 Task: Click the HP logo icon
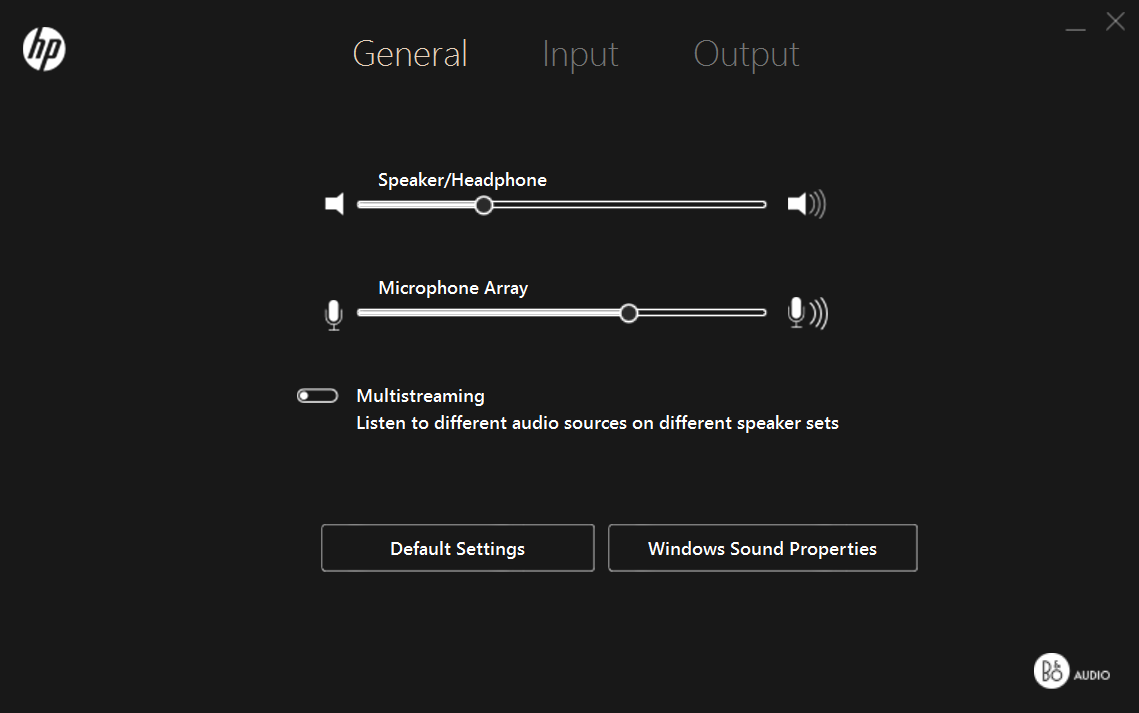click(44, 49)
